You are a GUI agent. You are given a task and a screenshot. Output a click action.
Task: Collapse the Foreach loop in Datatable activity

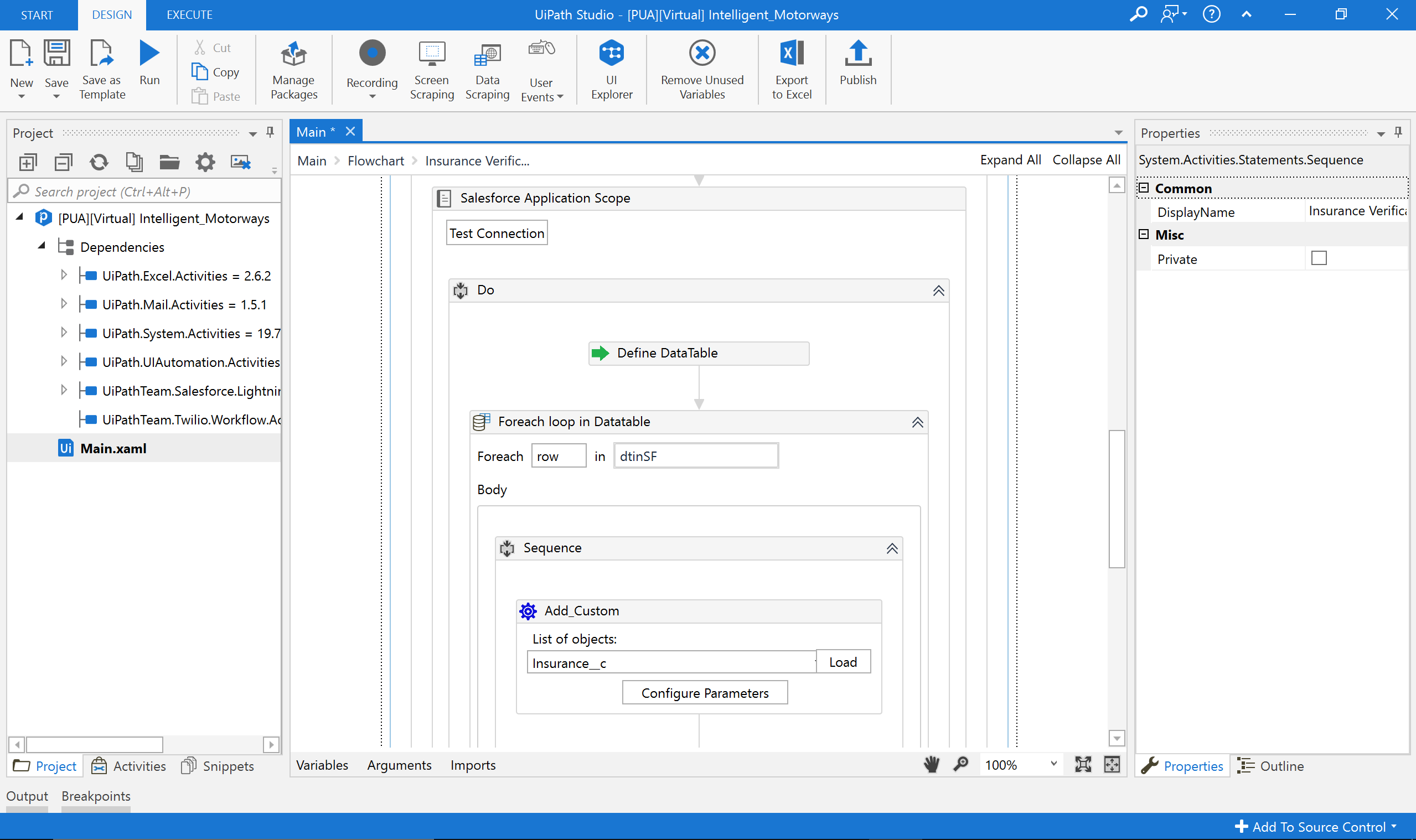(917, 422)
